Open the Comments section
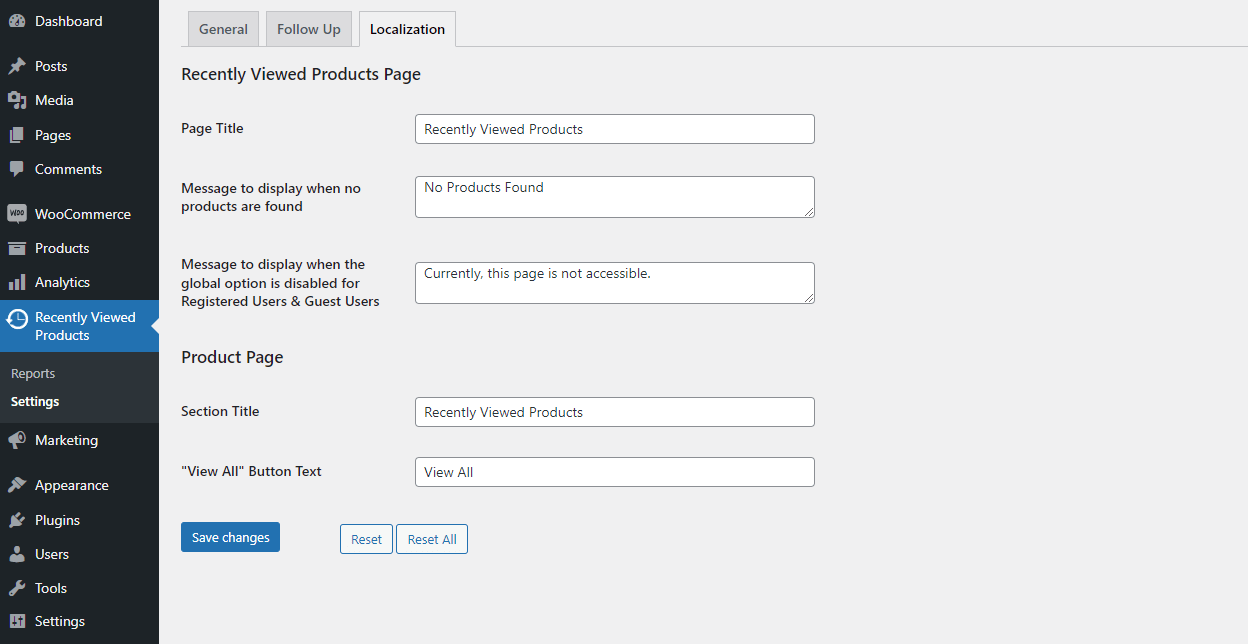Image resolution: width=1248 pixels, height=644 pixels. pyautogui.click(x=64, y=169)
